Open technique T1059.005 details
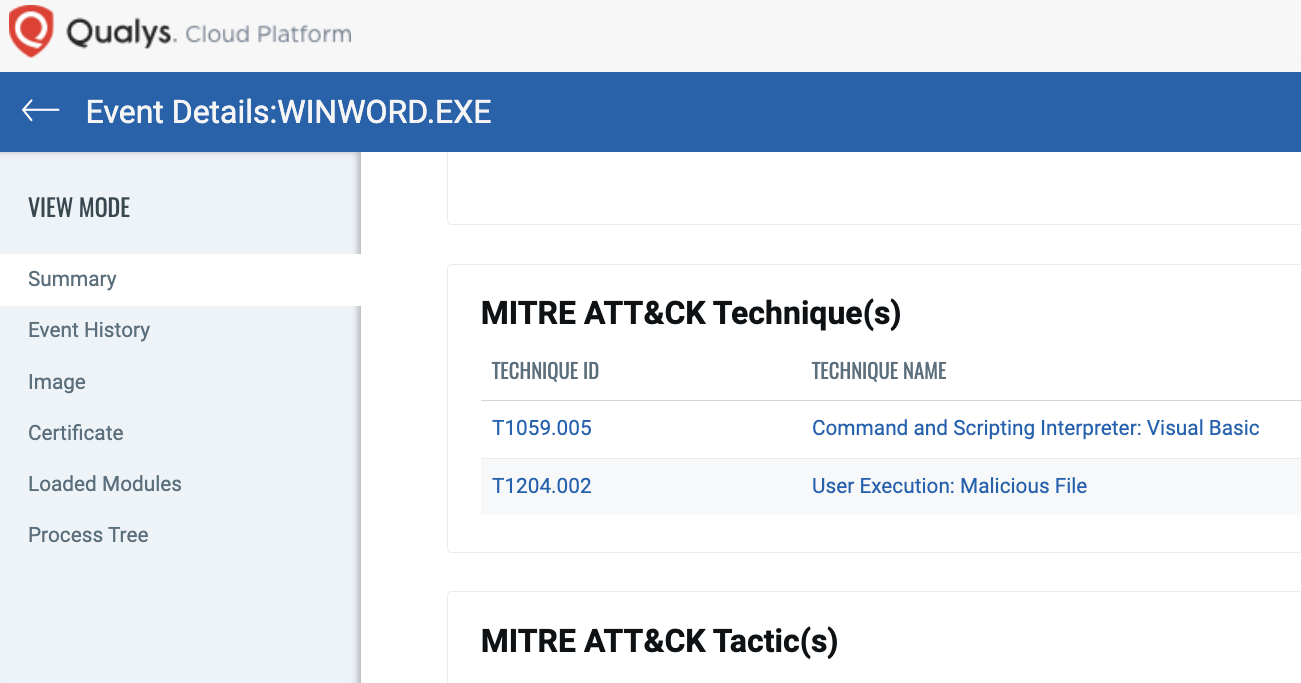The height and width of the screenshot is (683, 1301). (542, 427)
